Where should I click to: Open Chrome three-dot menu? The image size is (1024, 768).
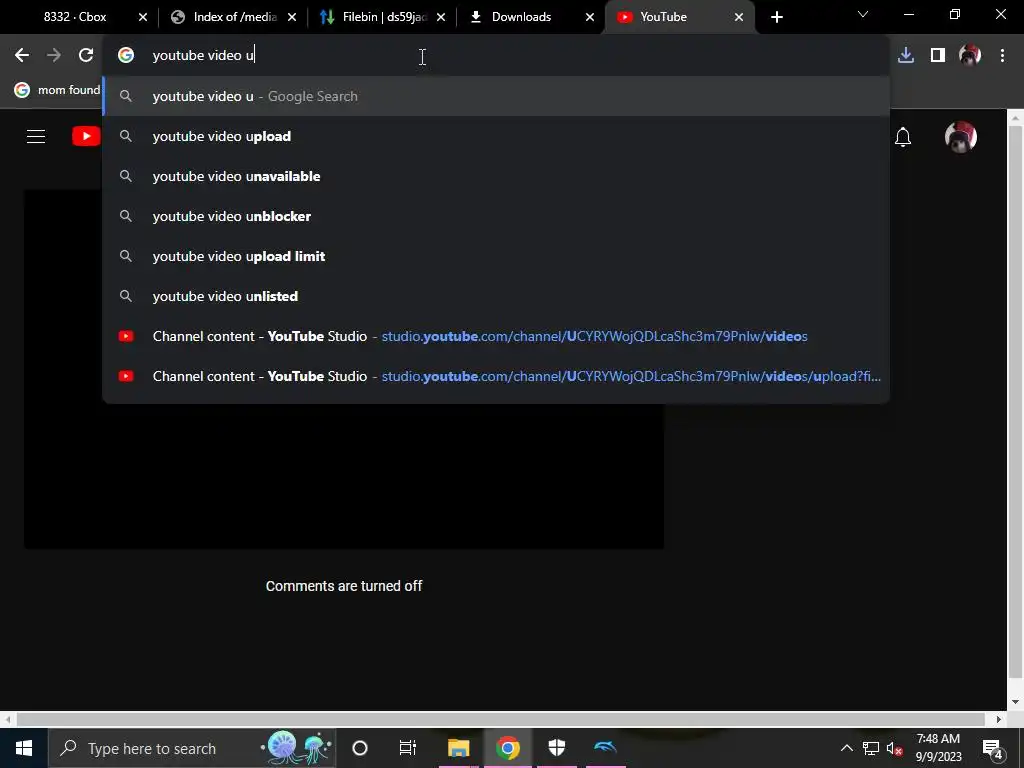click(1002, 56)
